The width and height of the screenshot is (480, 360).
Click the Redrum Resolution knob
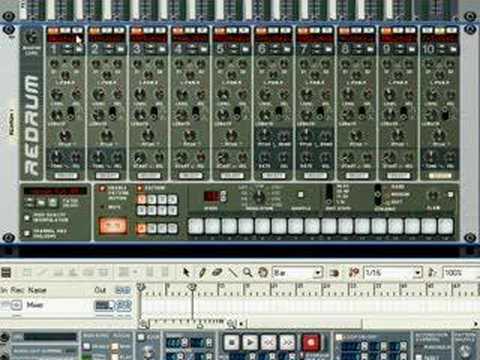click(x=259, y=197)
